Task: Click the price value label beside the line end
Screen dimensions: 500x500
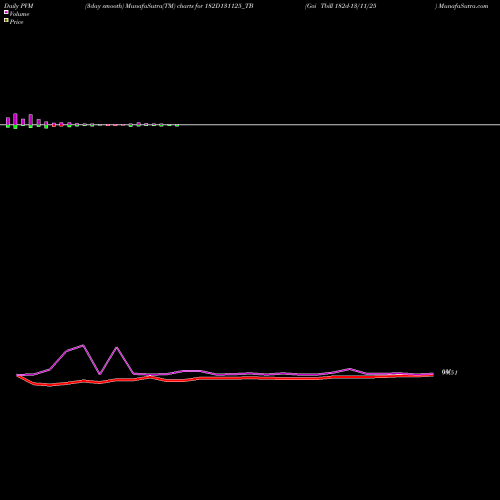Action: [449, 372]
